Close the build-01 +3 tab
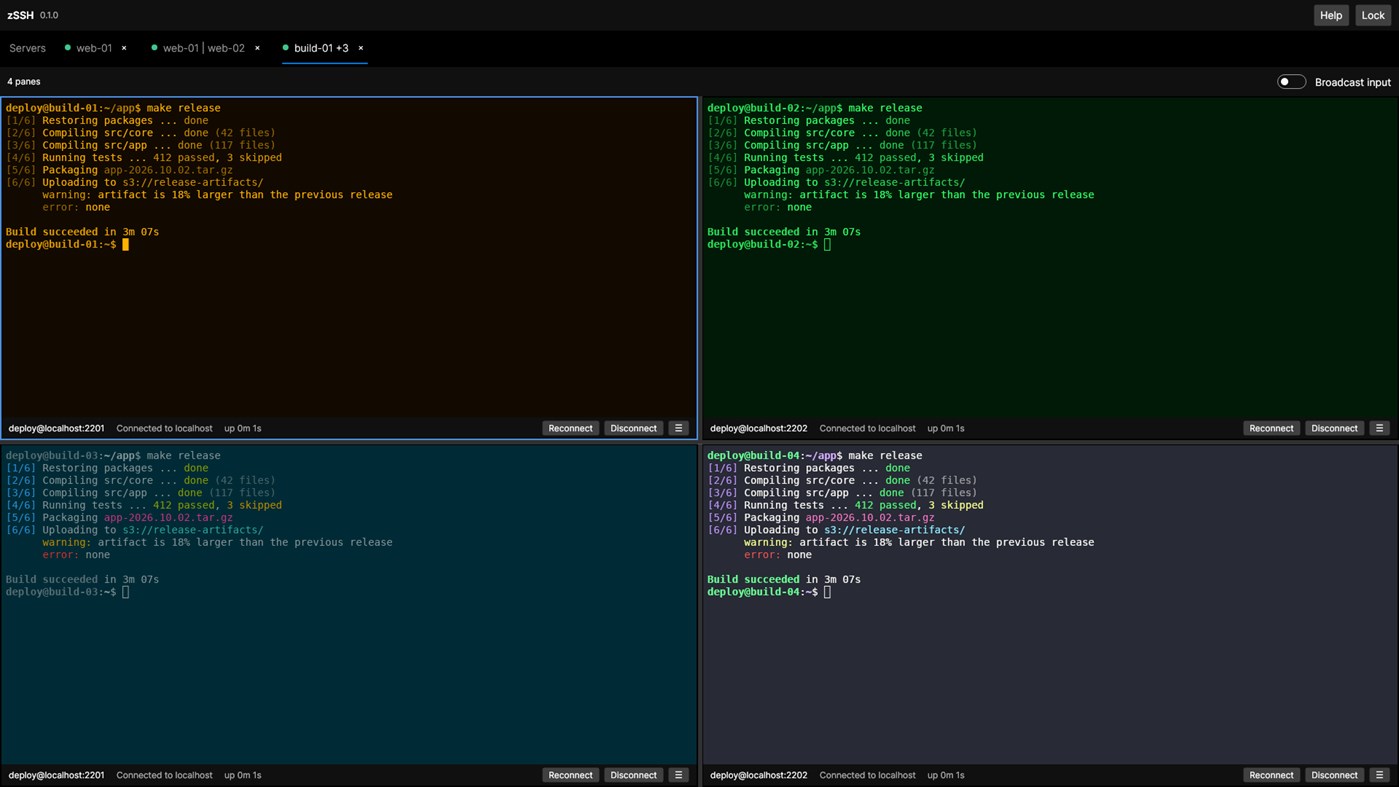The height and width of the screenshot is (787, 1399). click(x=361, y=48)
